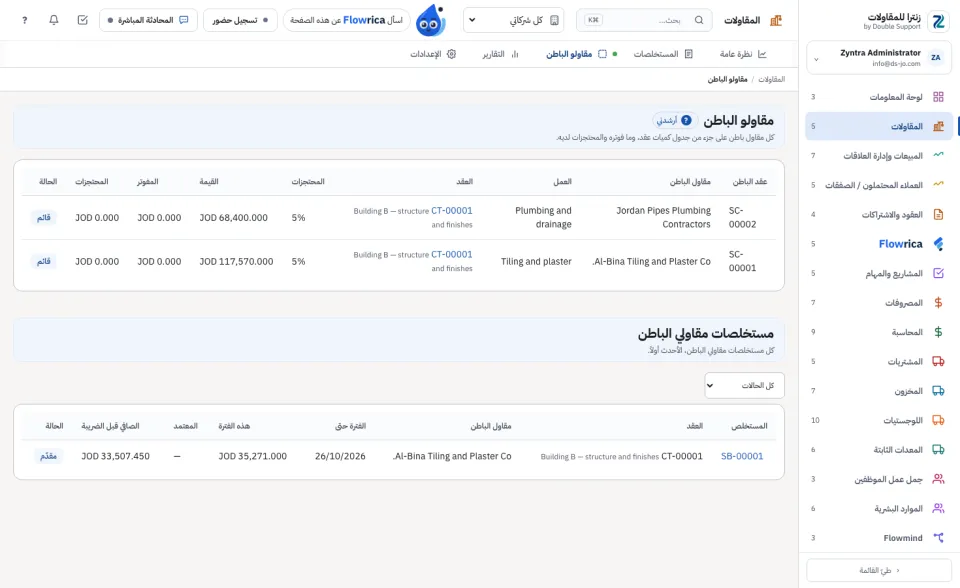This screenshot has height=588, width=960.
Task: Click Jordan Pipes Plumbing Contractors cell
Action: point(664,217)
